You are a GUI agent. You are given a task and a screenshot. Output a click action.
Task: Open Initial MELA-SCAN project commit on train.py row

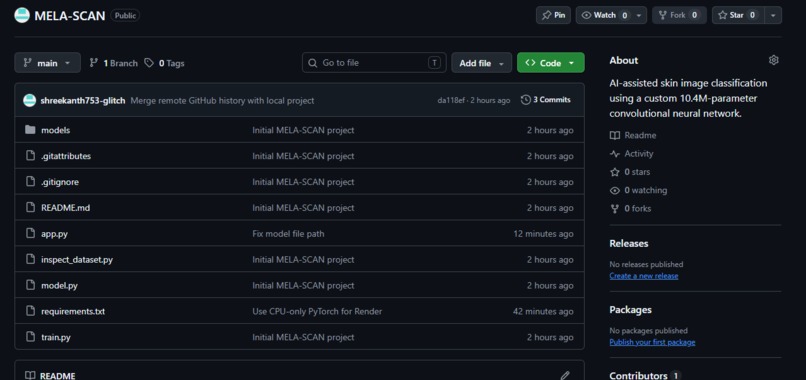303,337
